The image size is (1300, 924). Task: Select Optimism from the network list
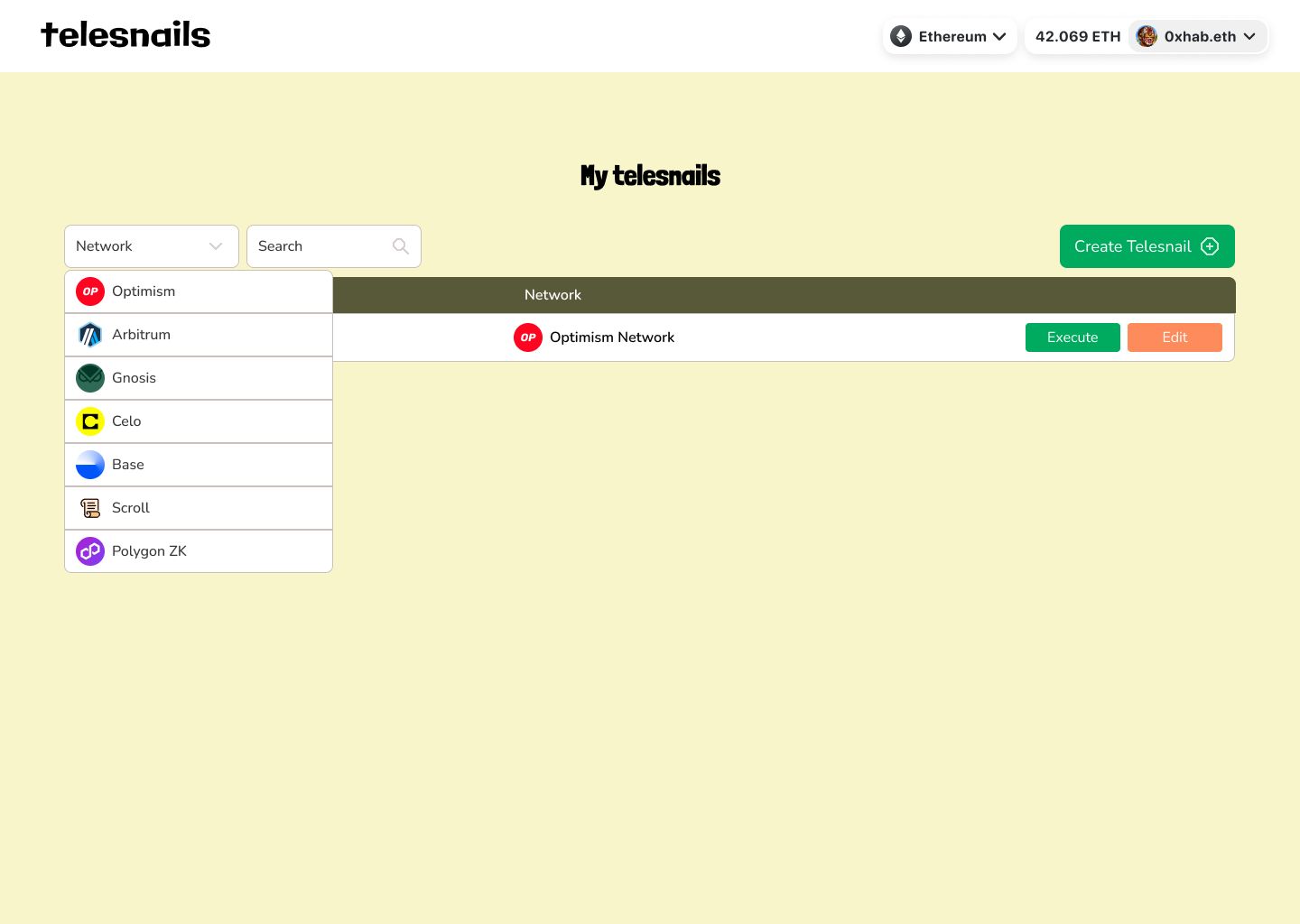click(199, 291)
